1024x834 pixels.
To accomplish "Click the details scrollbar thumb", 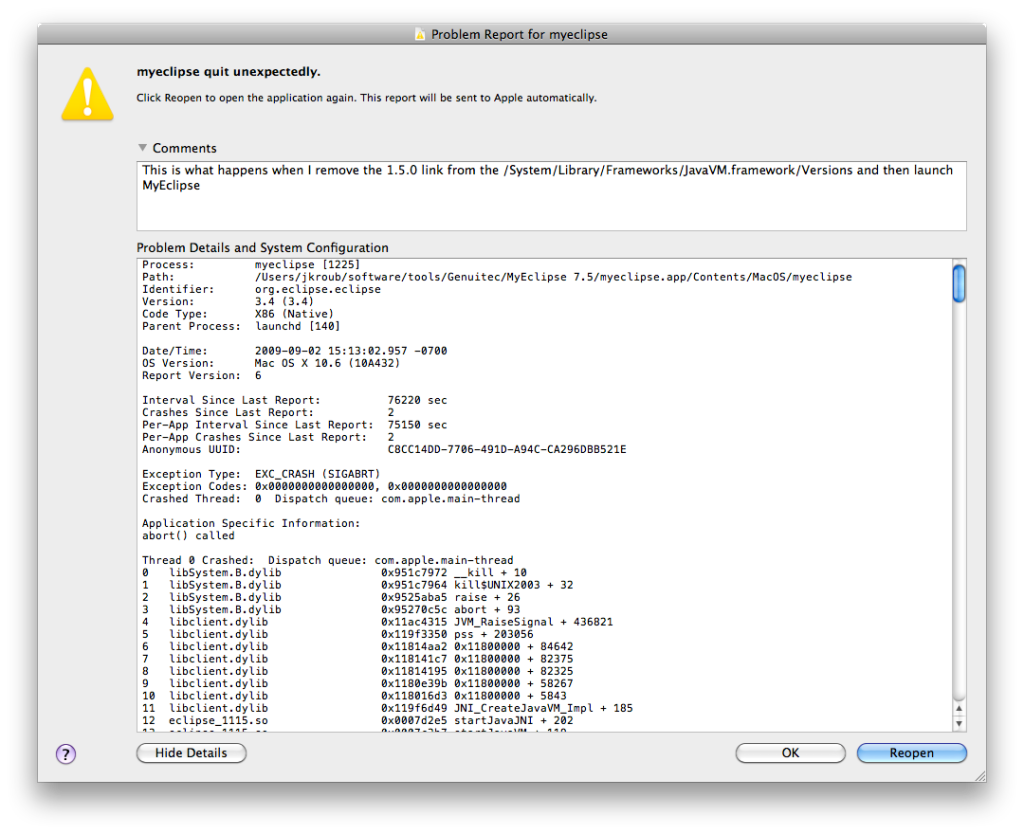I will tap(959, 283).
